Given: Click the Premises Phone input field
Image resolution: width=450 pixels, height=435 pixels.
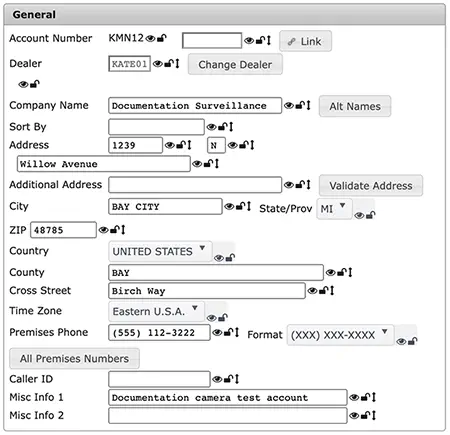Looking at the screenshot, I should click(159, 332).
